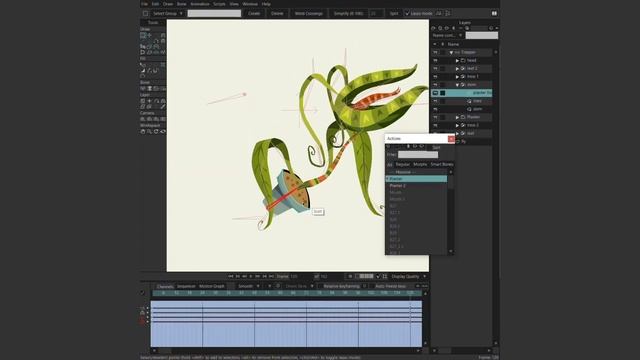
Task: Collapse the top-level group layer
Action: pyautogui.click(x=451, y=52)
